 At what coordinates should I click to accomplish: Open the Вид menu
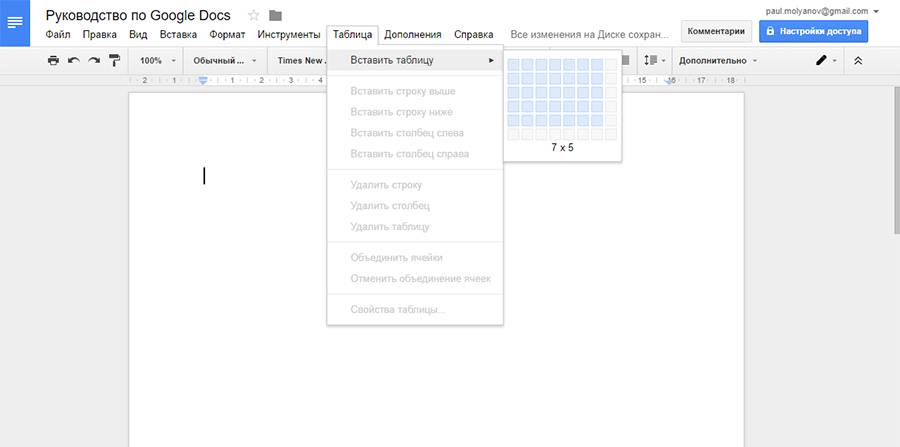[x=138, y=34]
